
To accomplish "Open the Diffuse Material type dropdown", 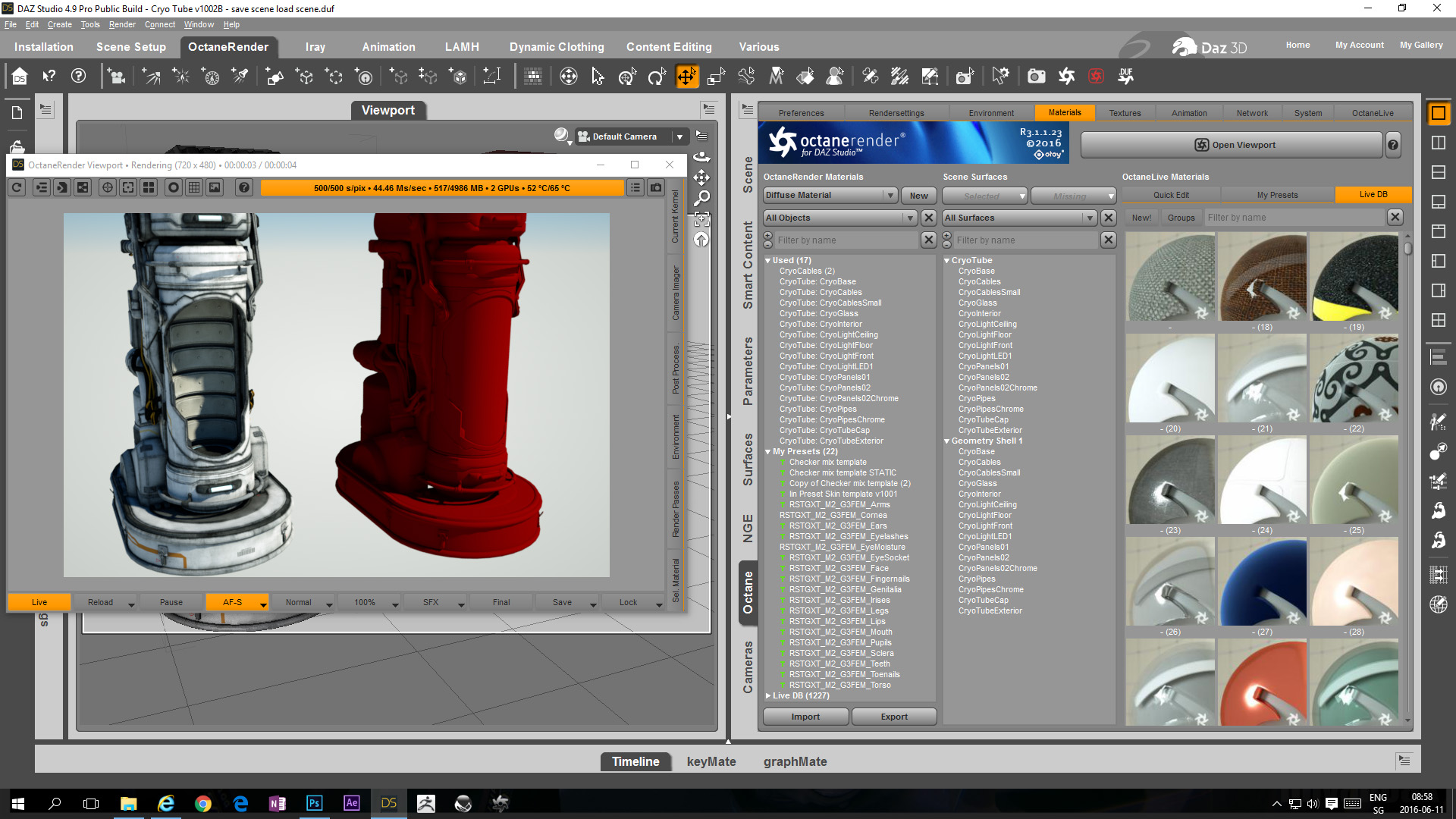I will point(830,195).
